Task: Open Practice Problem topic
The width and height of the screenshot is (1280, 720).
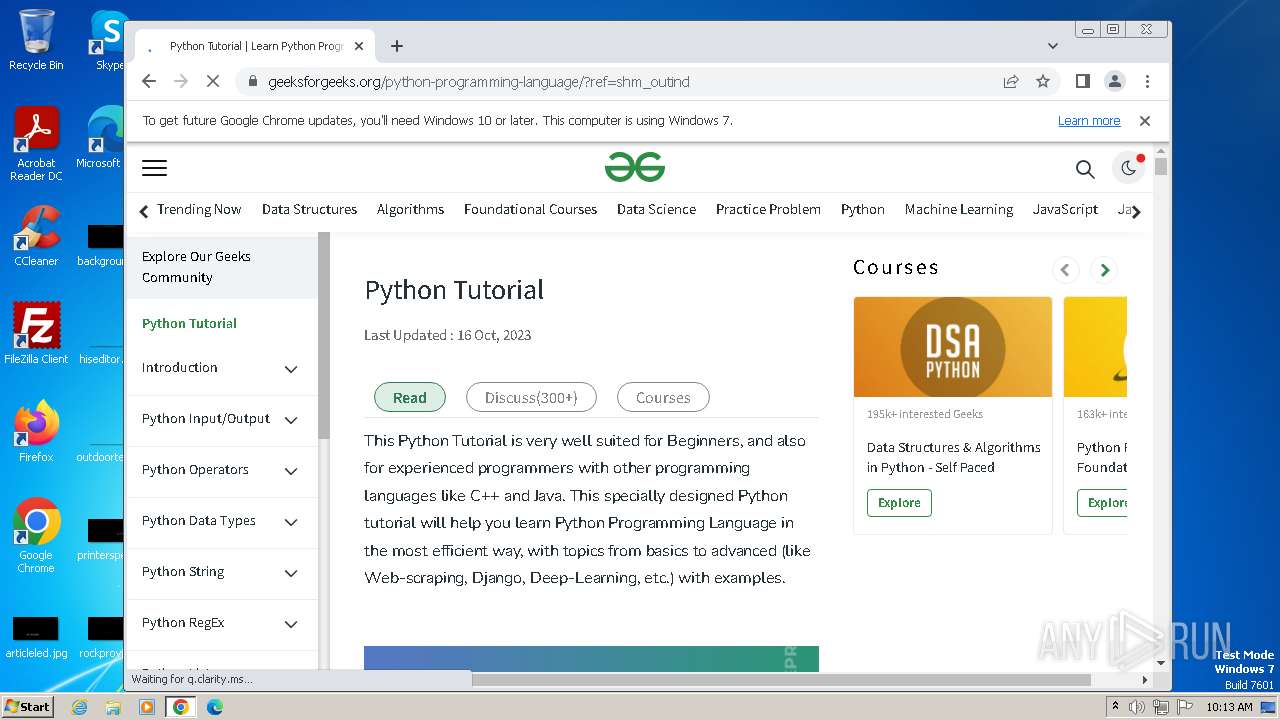Action: [768, 209]
